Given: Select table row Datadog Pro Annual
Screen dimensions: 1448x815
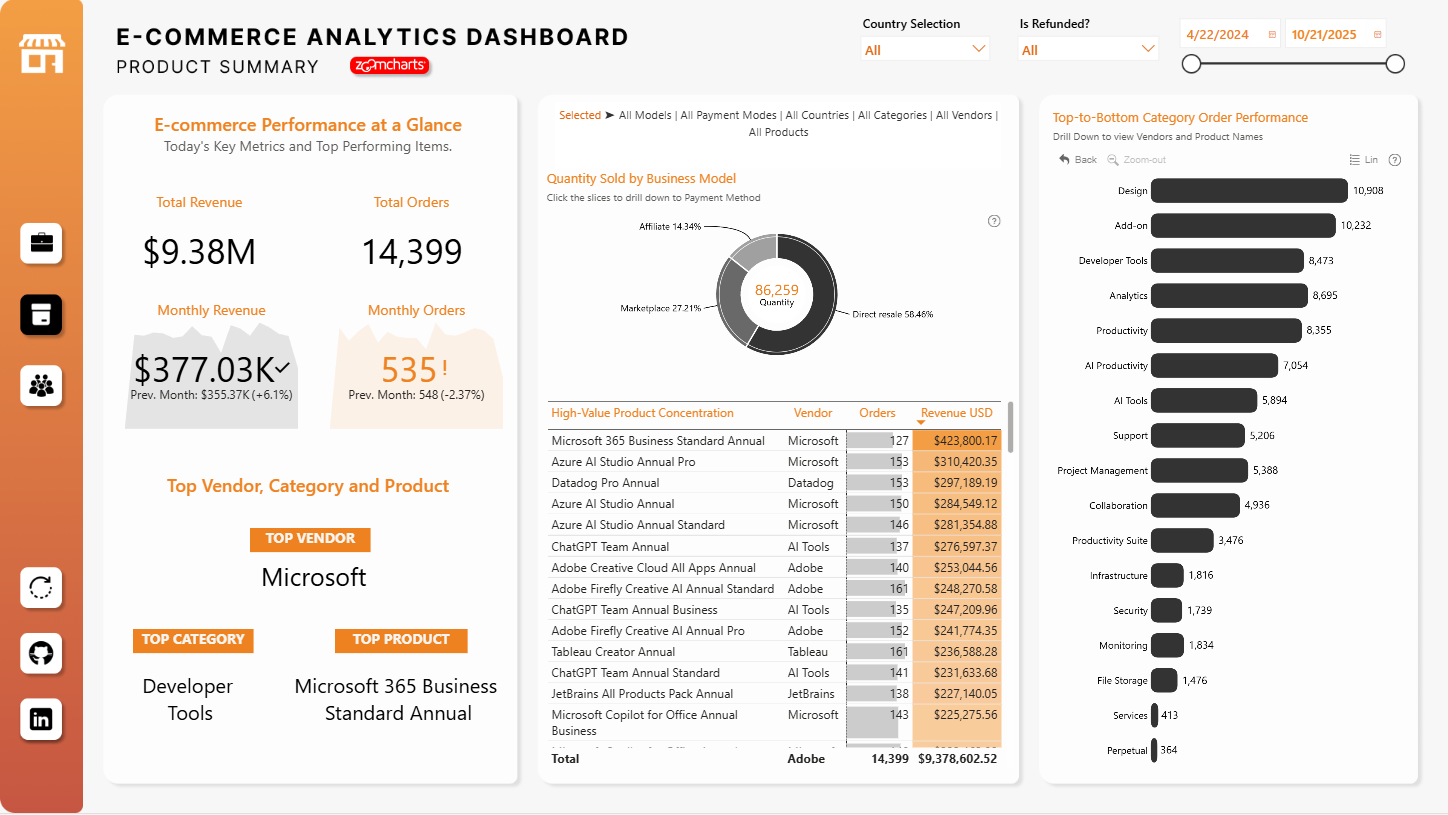Looking at the screenshot, I should tap(775, 483).
